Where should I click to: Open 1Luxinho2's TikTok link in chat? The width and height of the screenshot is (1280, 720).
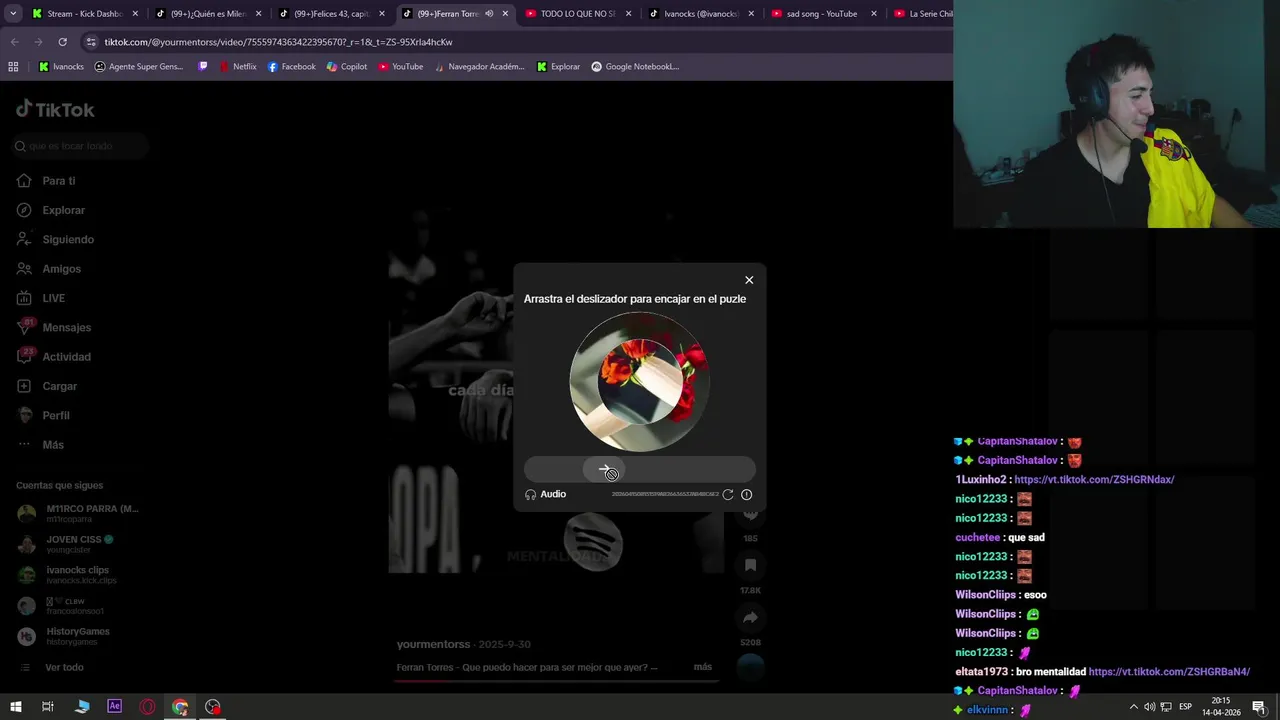point(1094,480)
